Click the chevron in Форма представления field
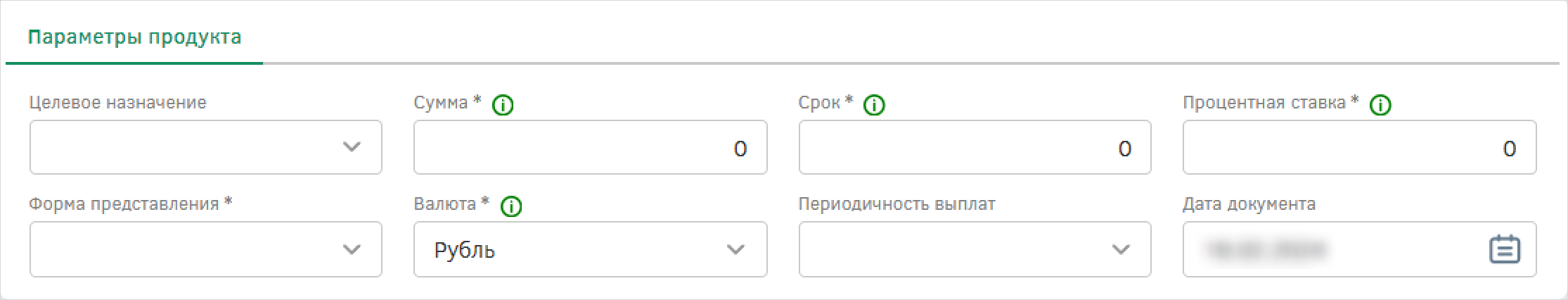 (352, 249)
